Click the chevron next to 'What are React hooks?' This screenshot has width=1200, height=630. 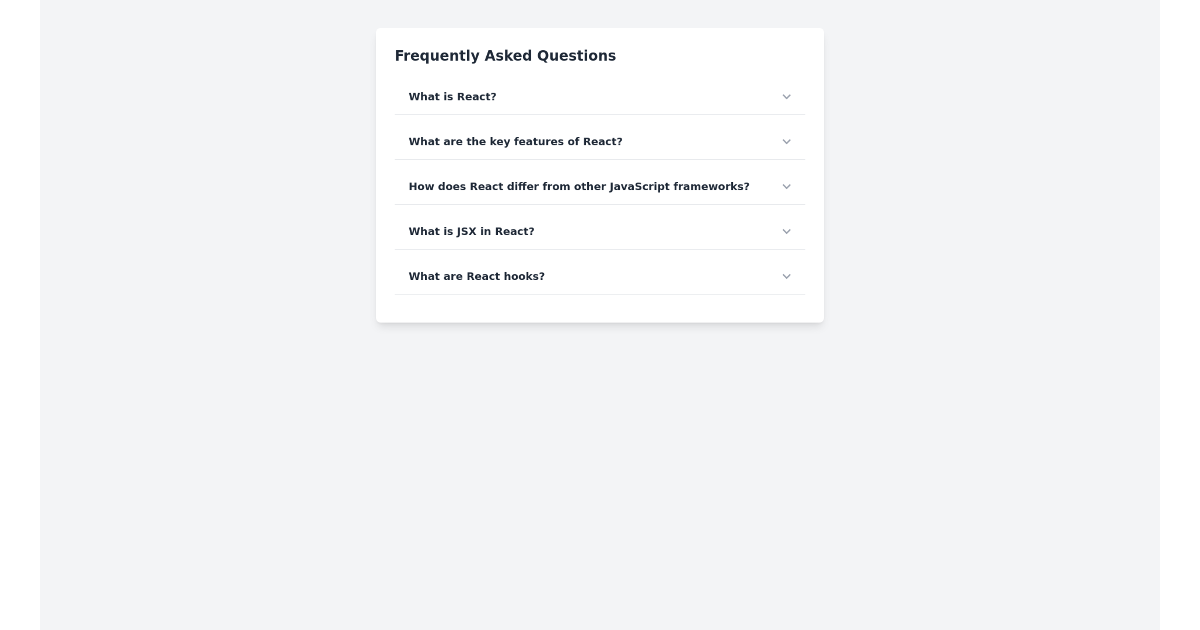pyautogui.click(x=786, y=276)
